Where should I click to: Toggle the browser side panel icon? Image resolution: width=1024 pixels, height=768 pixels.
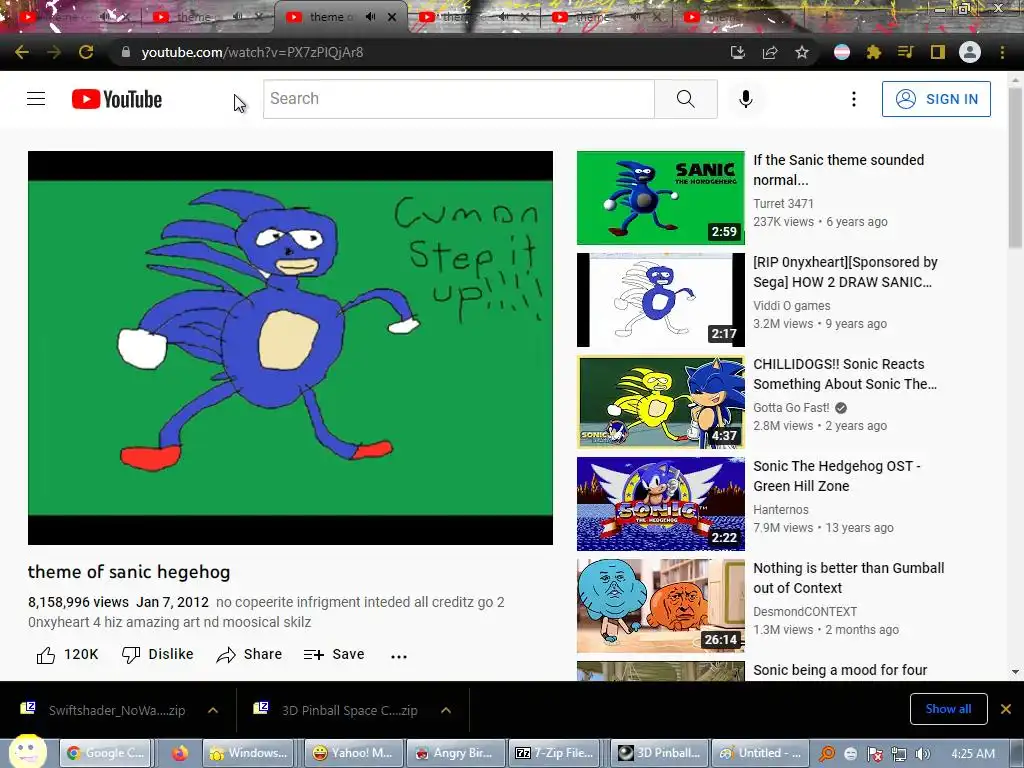point(938,52)
